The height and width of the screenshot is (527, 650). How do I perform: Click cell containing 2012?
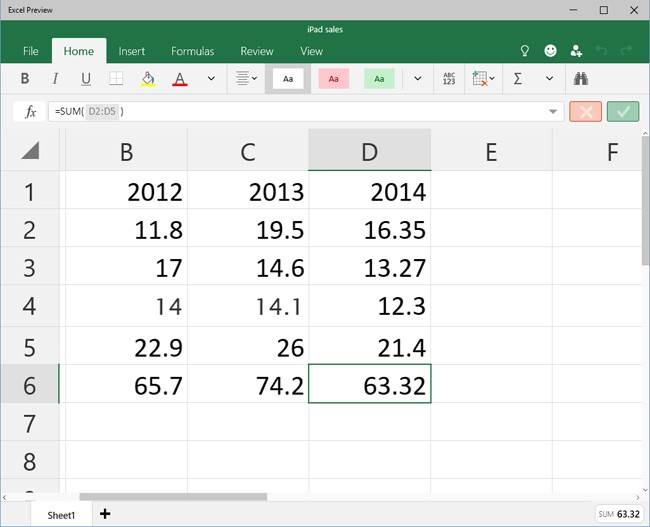[126, 190]
